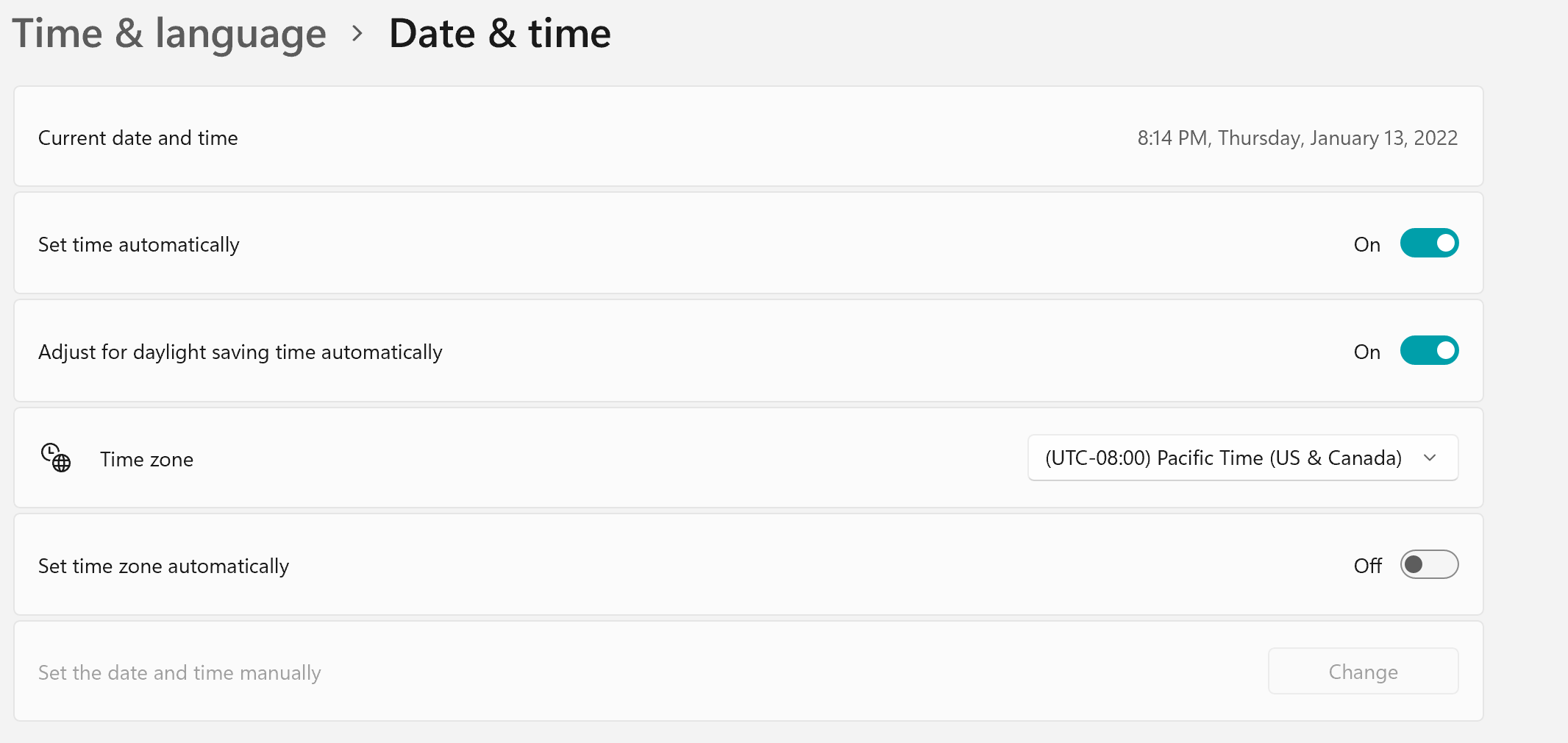Enable Set time zone automatically switch
Viewport: 1568px width, 743px height.
click(1429, 565)
